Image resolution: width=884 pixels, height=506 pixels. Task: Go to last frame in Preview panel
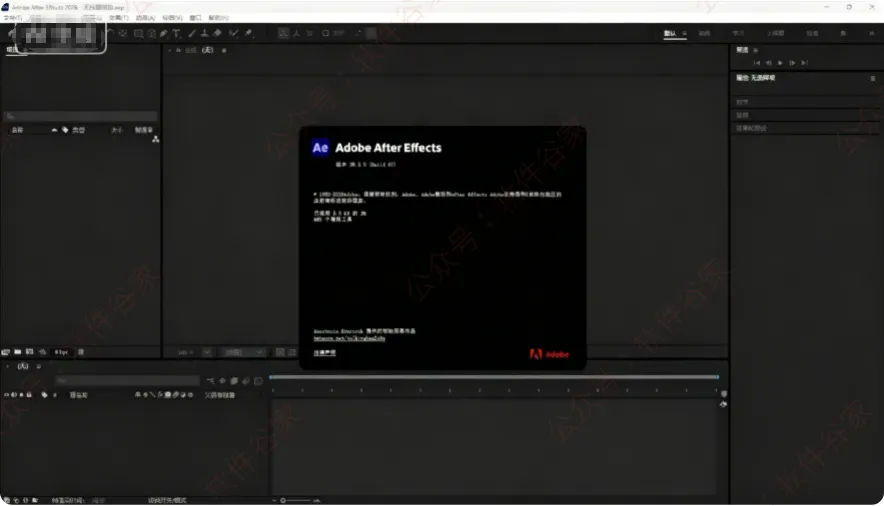tap(805, 63)
